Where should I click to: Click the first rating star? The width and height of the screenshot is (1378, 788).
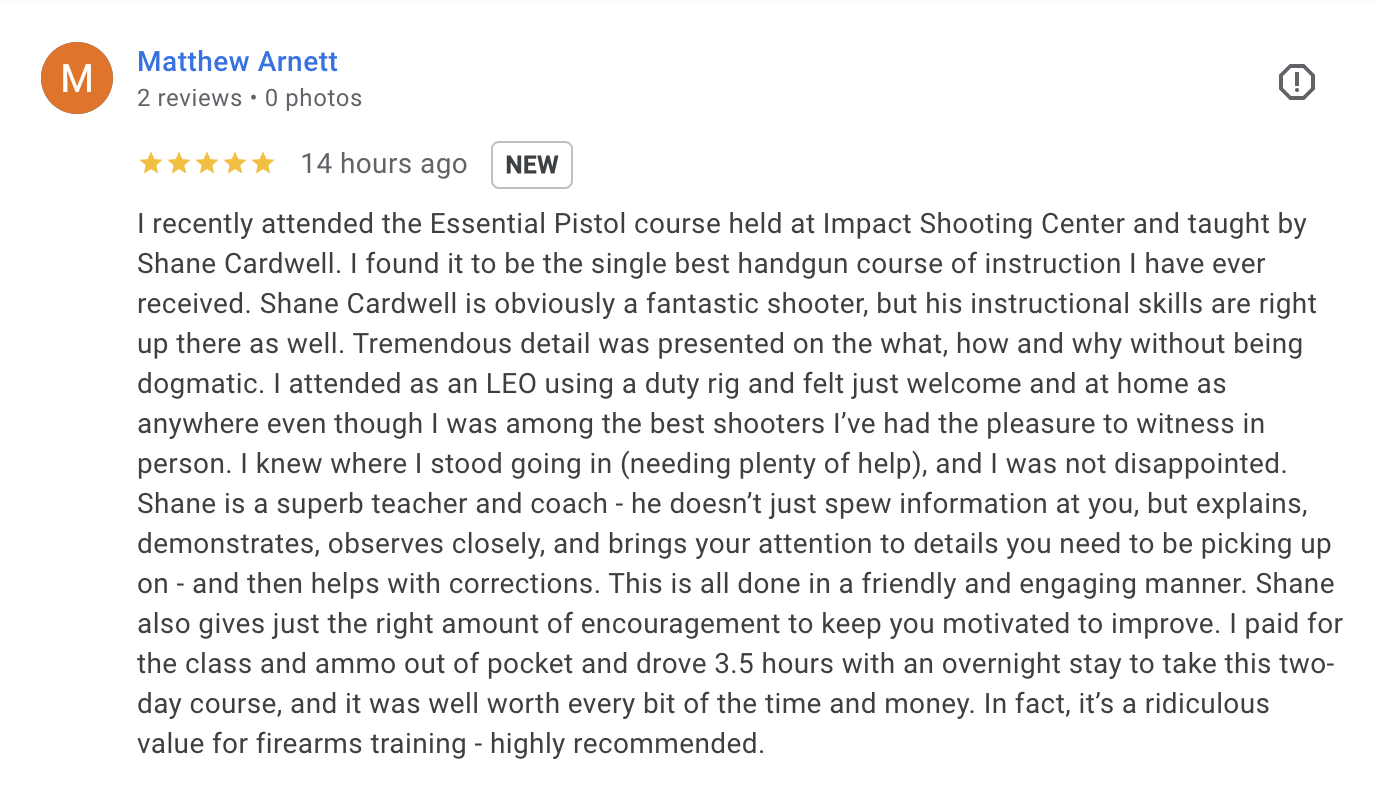coord(151,164)
